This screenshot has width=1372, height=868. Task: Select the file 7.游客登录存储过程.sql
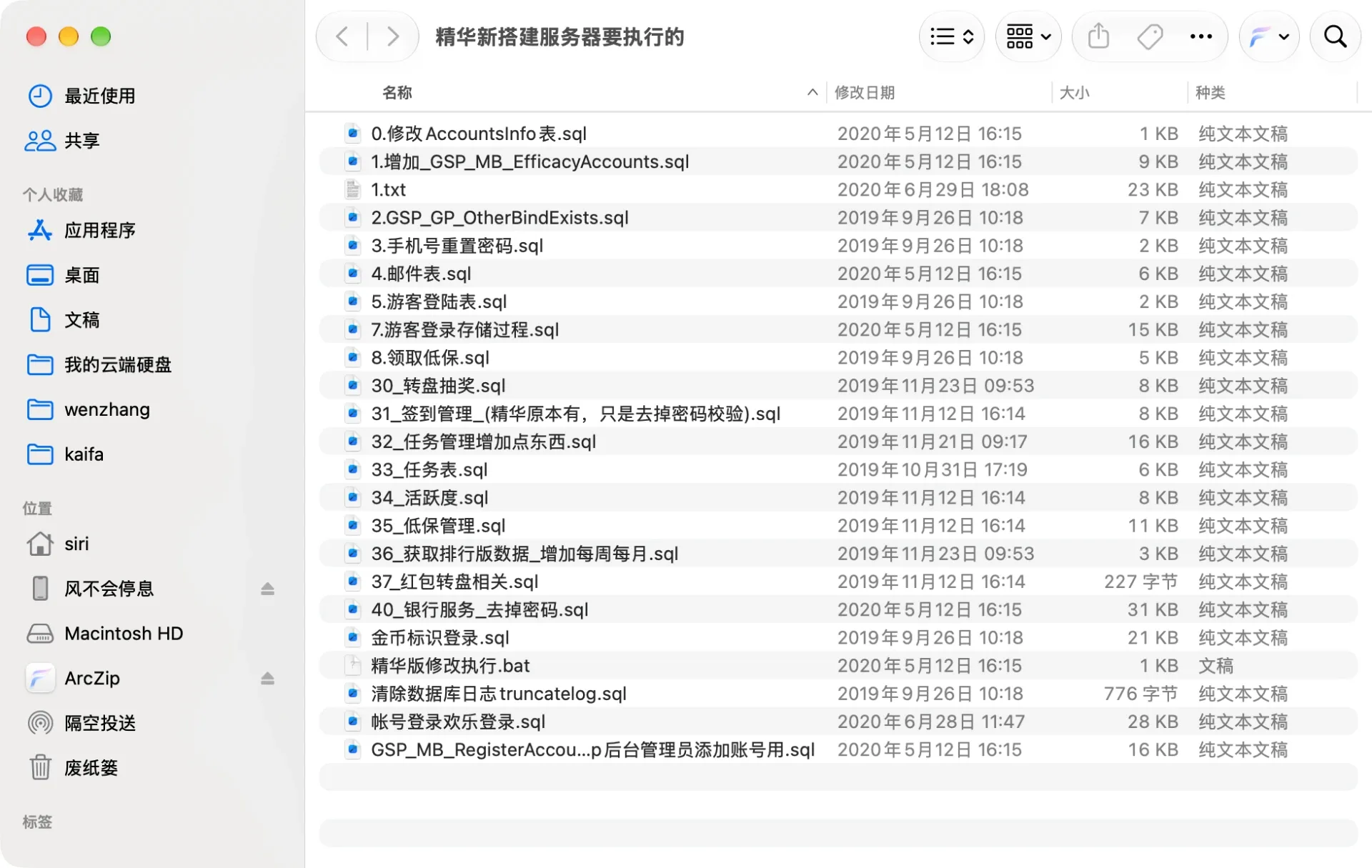838,329
